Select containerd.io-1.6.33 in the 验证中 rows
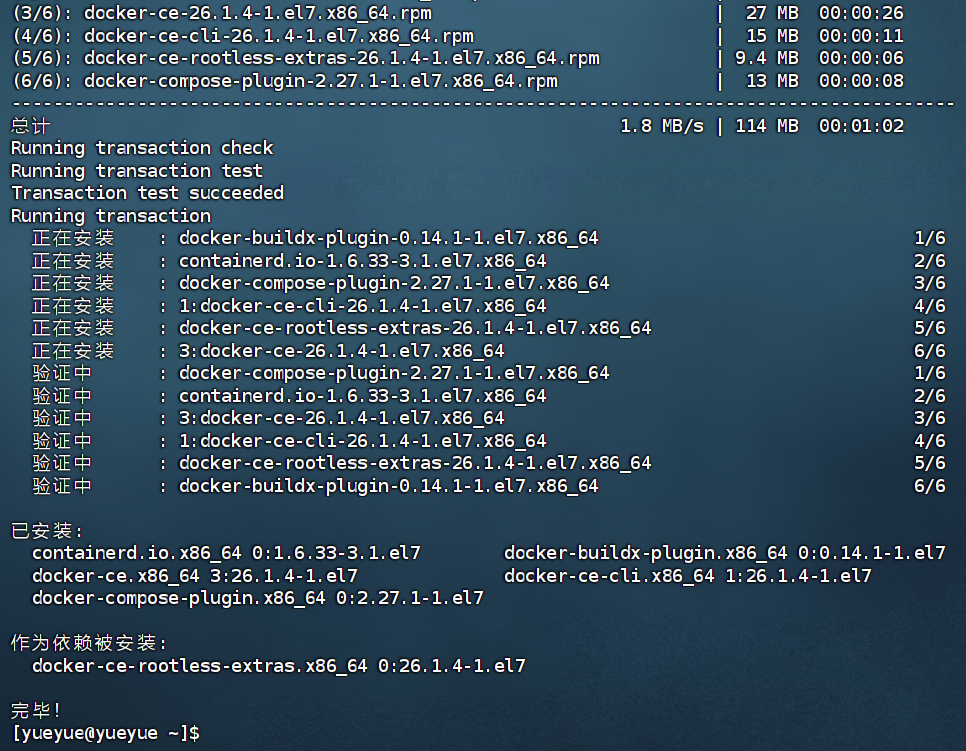The image size is (966, 751). (x=363, y=396)
